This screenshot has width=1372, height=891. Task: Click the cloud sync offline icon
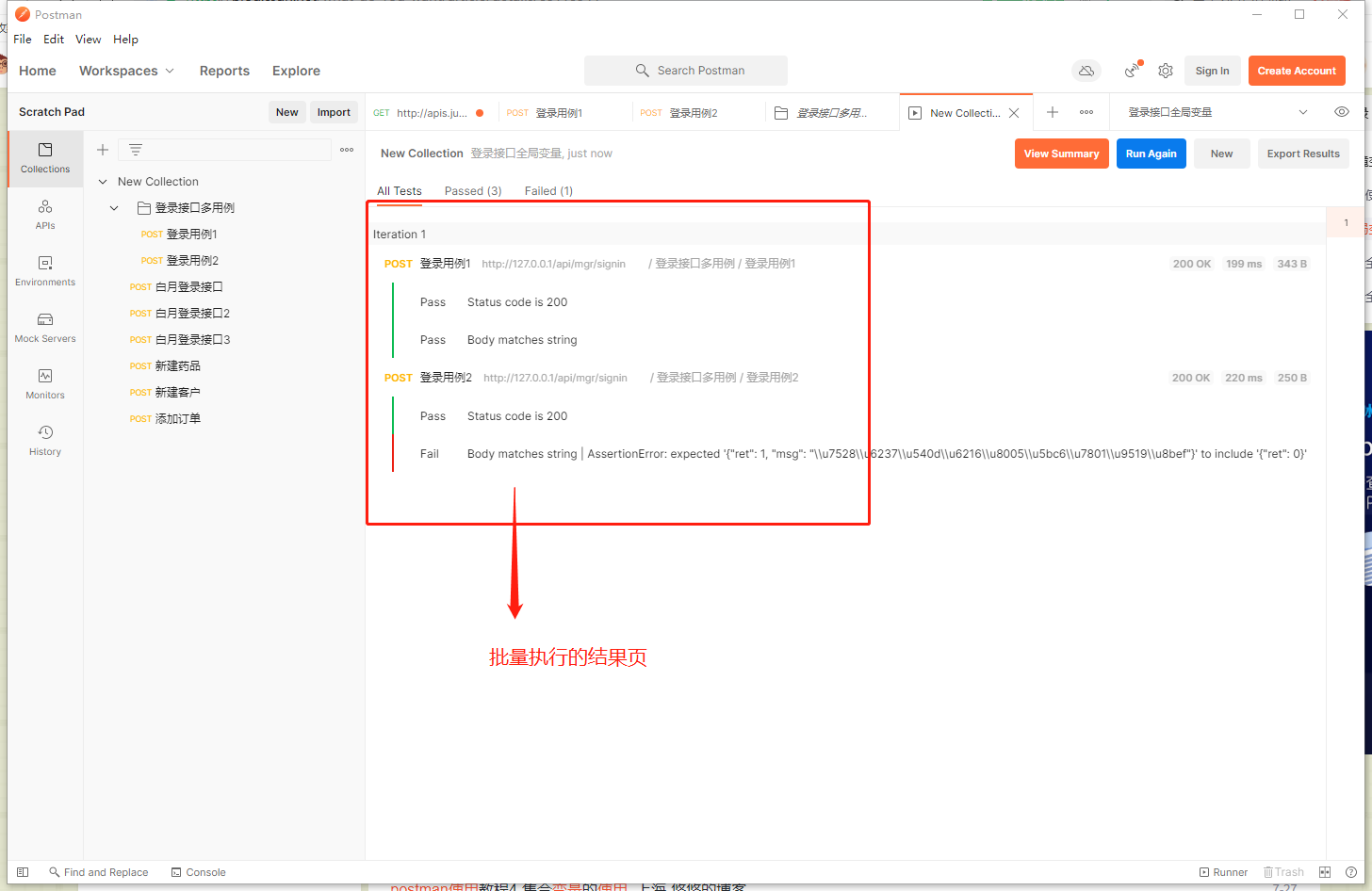[1086, 71]
